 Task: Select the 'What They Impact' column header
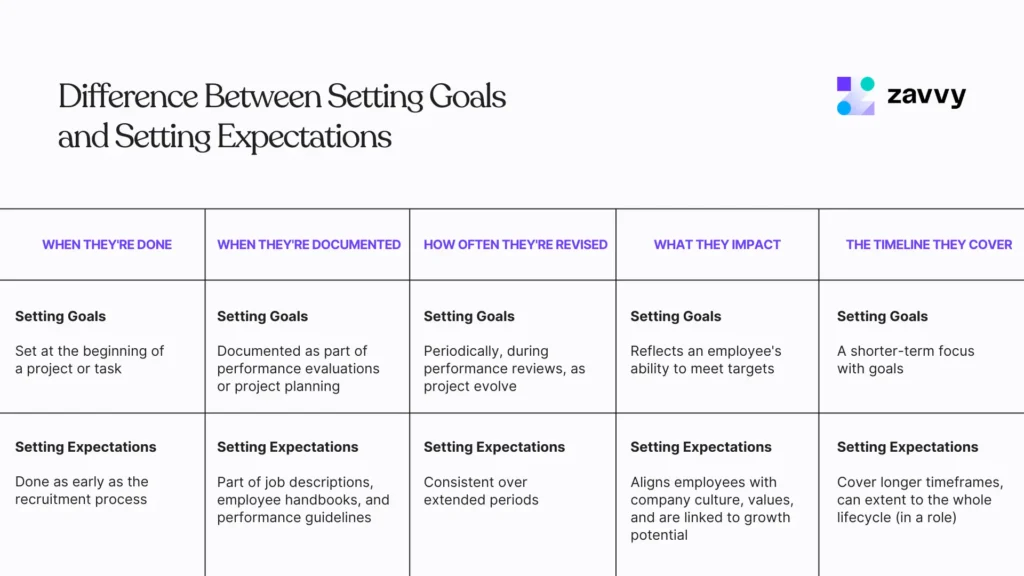click(717, 245)
